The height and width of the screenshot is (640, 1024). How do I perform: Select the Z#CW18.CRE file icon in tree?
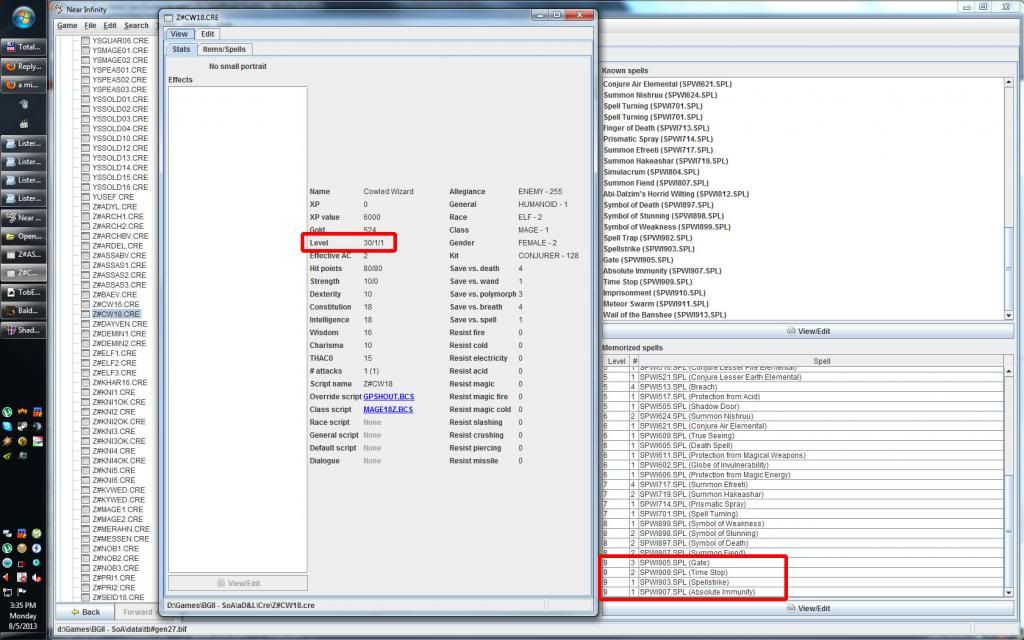(84, 314)
